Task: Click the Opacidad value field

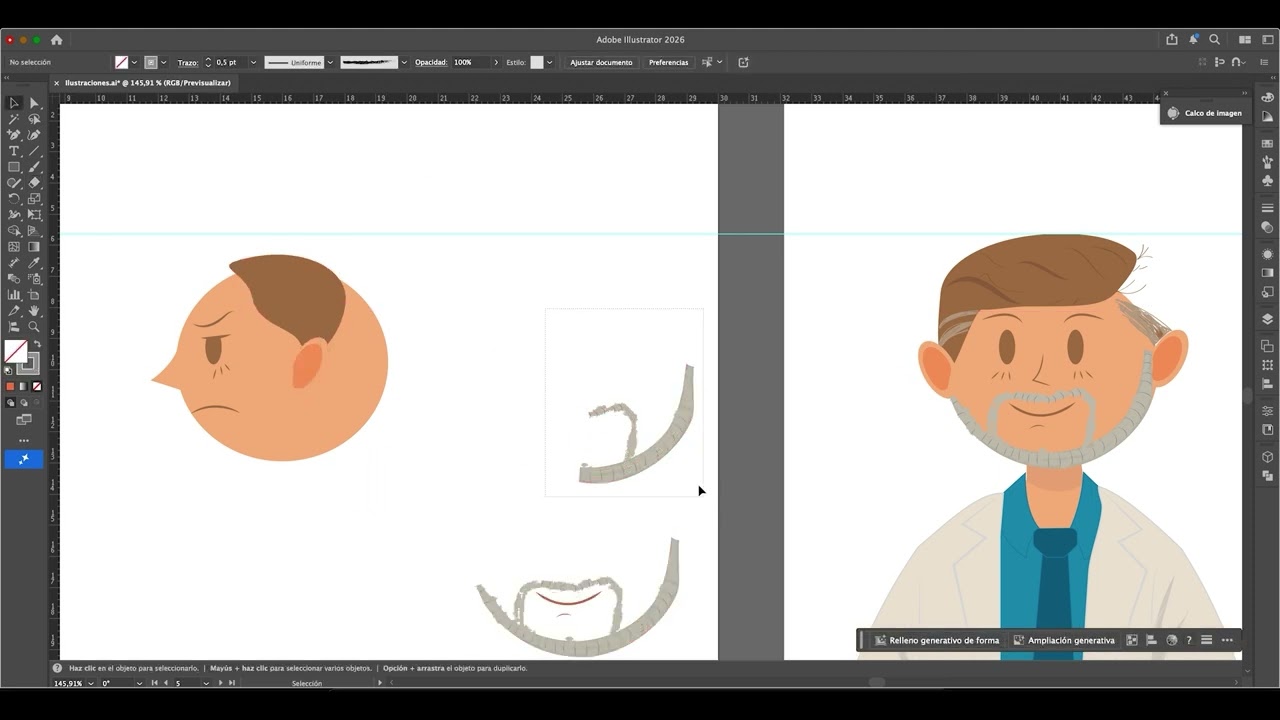Action: point(470,62)
